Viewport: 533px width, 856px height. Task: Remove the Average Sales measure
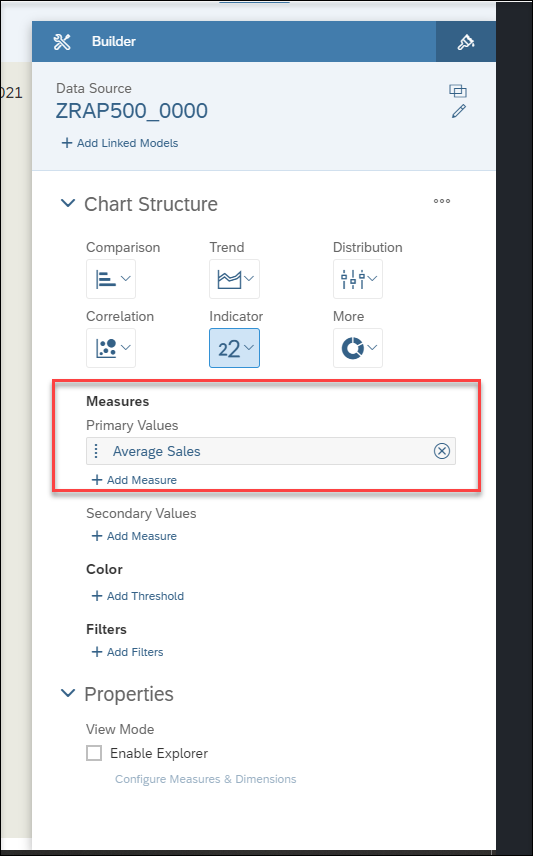pos(441,451)
